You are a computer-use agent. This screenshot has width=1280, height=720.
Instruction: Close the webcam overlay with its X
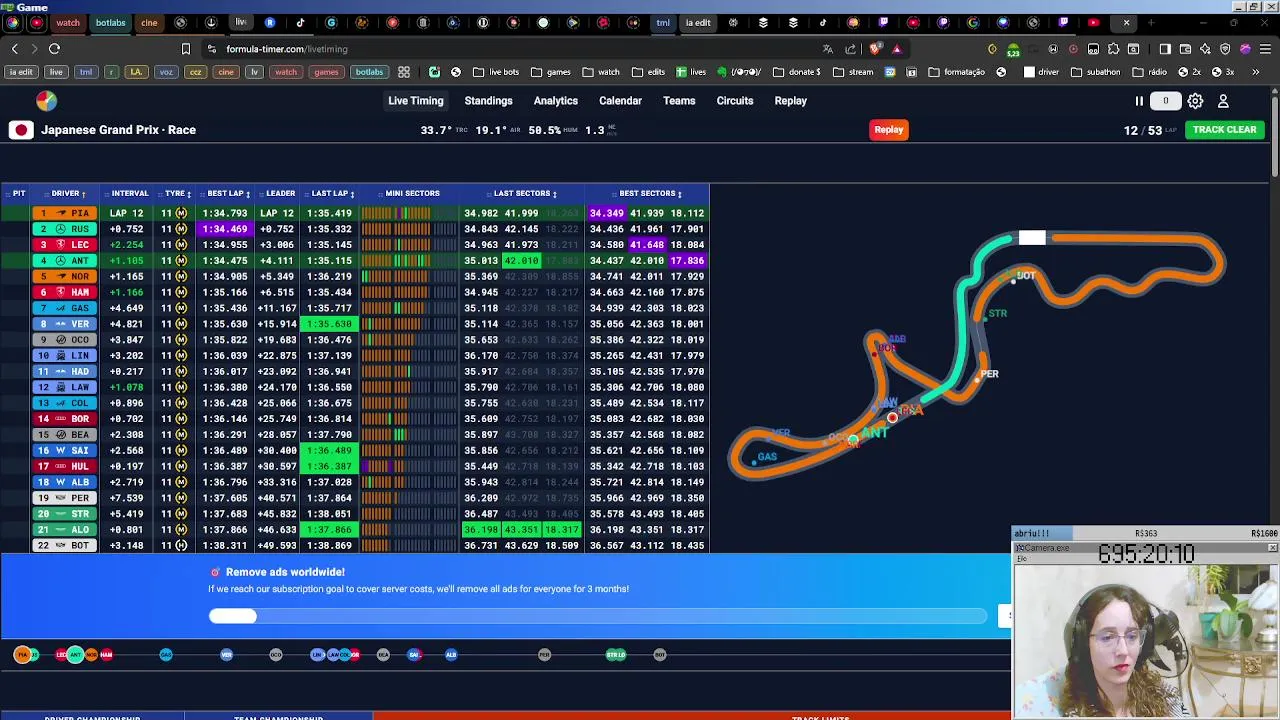[1272, 548]
